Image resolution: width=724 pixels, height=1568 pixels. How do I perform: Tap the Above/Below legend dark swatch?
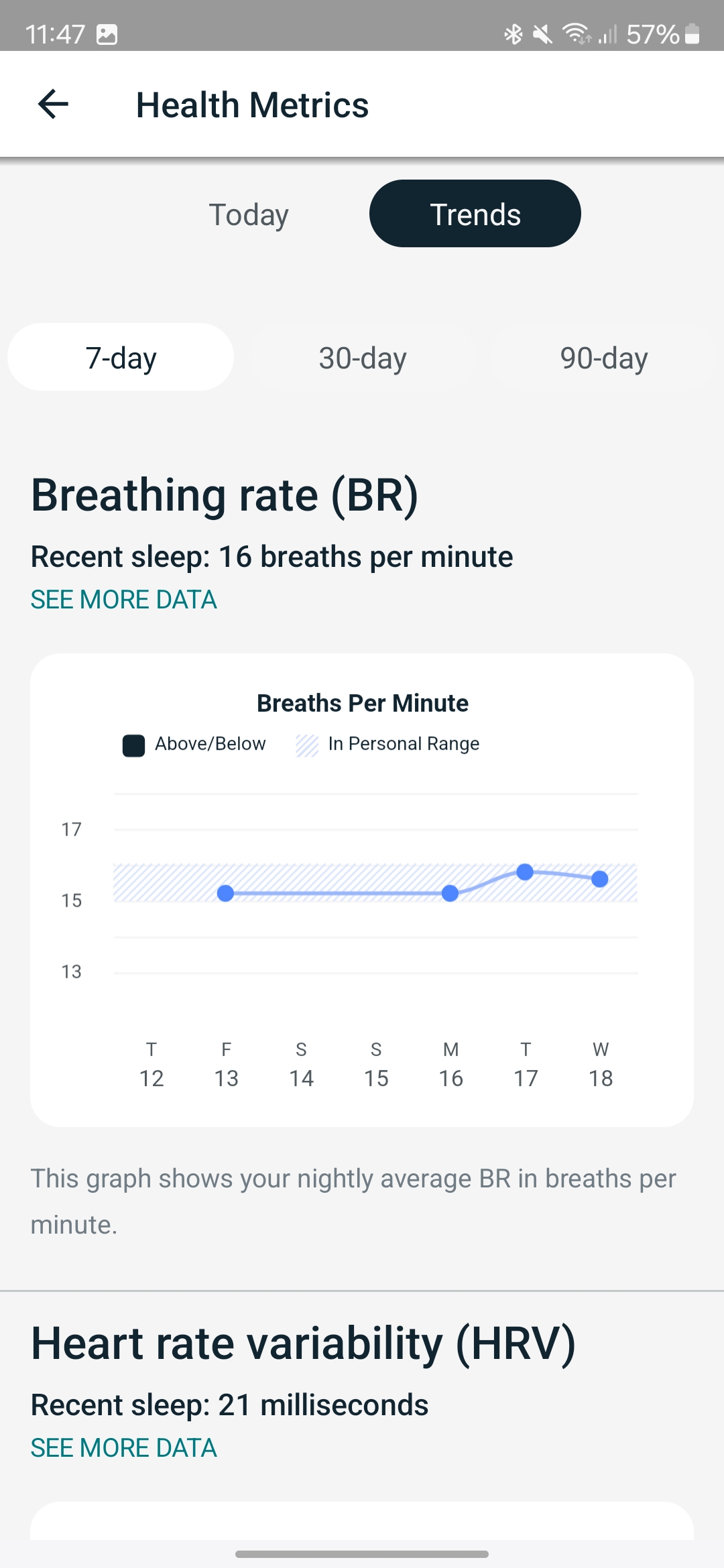point(133,745)
